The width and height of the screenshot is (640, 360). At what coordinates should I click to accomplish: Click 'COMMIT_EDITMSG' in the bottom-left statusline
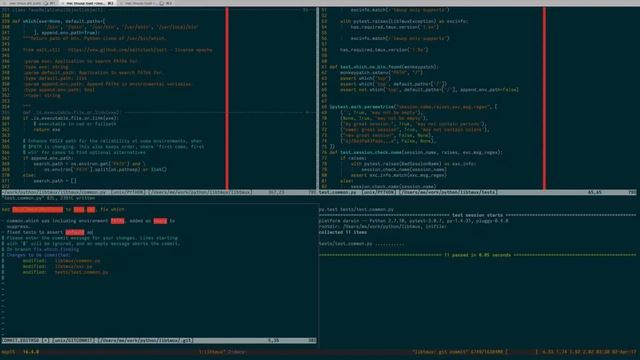[21, 340]
